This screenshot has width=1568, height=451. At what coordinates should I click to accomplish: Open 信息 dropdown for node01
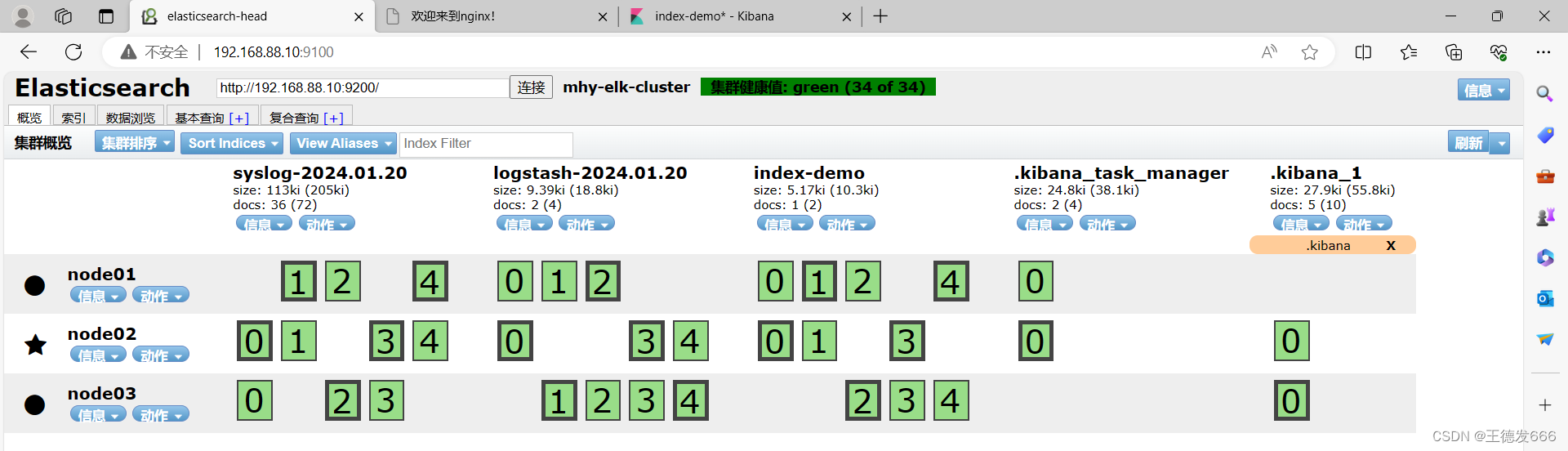(98, 295)
